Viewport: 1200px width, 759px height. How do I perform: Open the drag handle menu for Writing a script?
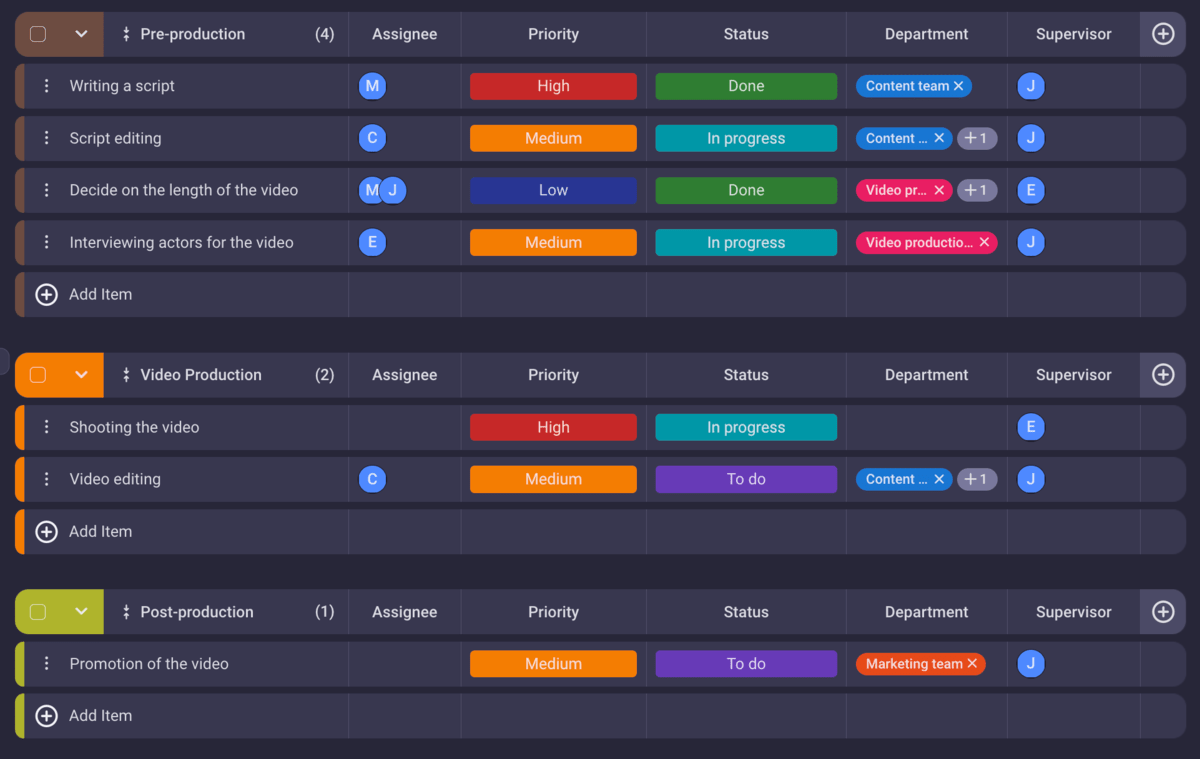click(x=46, y=86)
